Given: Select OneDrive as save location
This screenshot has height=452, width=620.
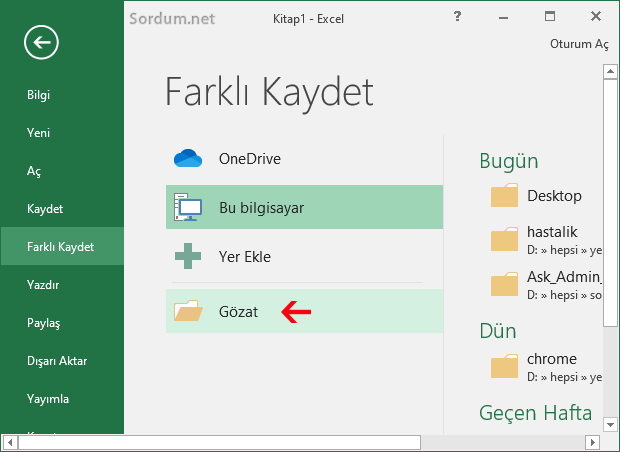Looking at the screenshot, I should 304,159.
